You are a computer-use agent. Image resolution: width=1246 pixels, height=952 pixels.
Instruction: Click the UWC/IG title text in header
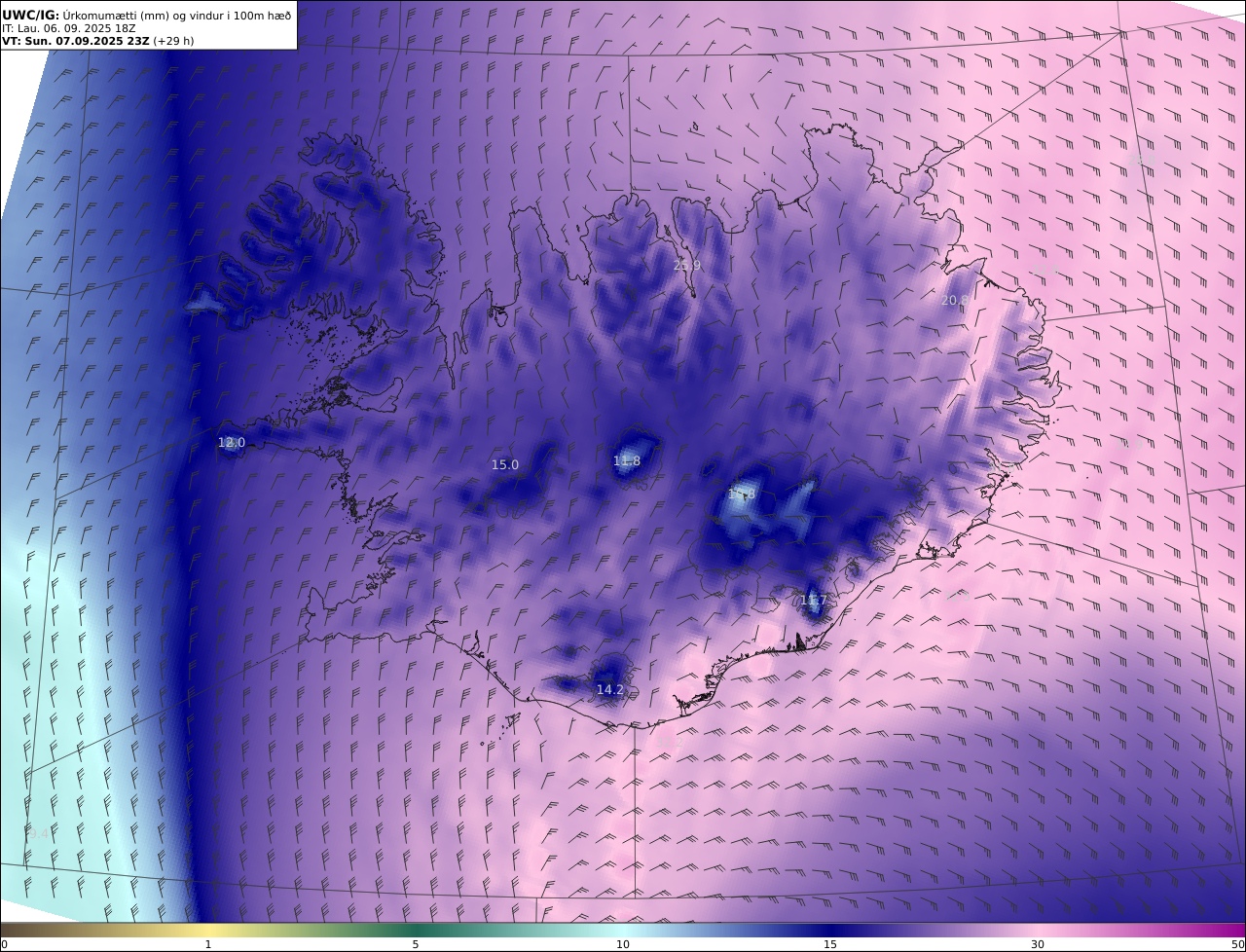[x=31, y=15]
